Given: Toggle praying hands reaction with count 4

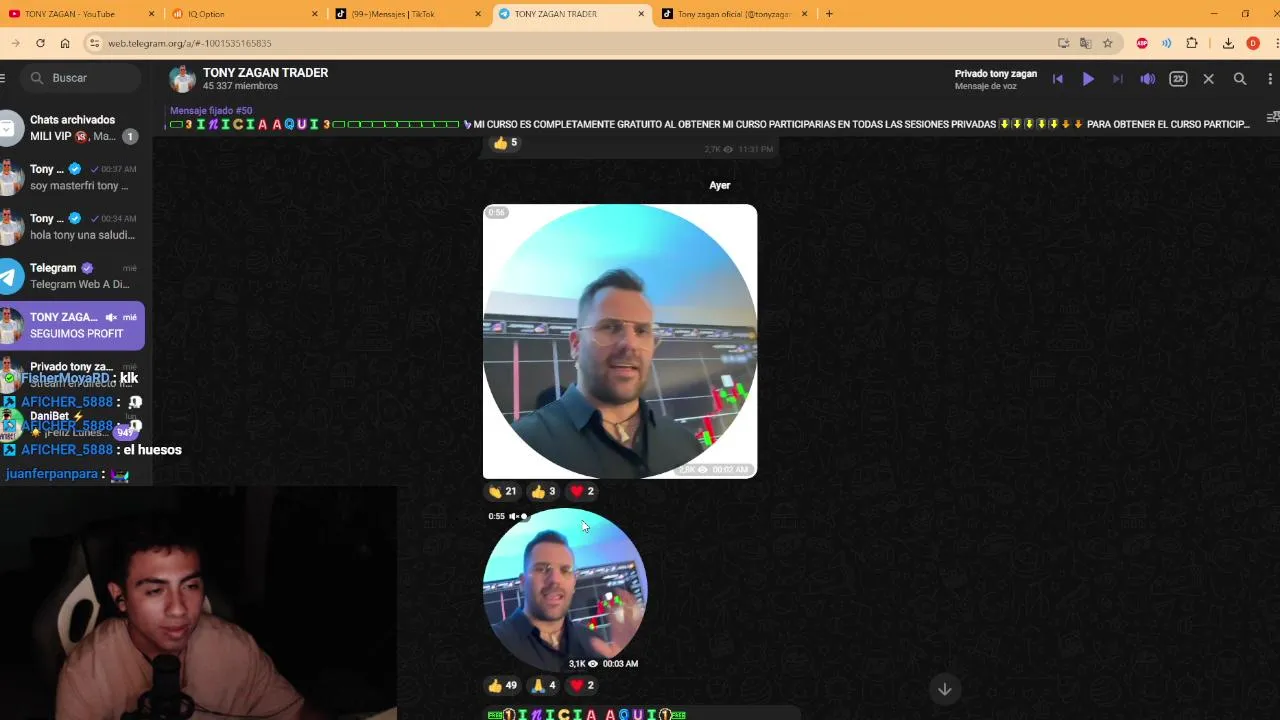Looking at the screenshot, I should coord(543,685).
